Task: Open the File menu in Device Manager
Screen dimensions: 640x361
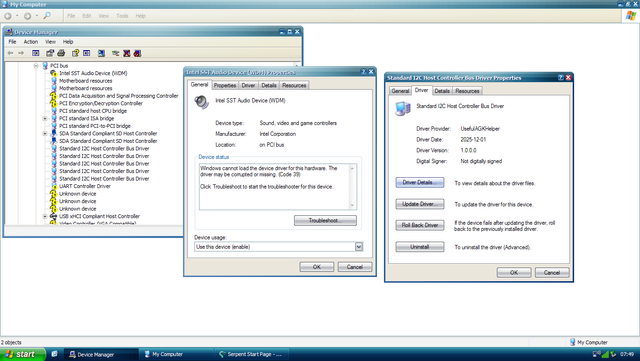Action: [12, 42]
